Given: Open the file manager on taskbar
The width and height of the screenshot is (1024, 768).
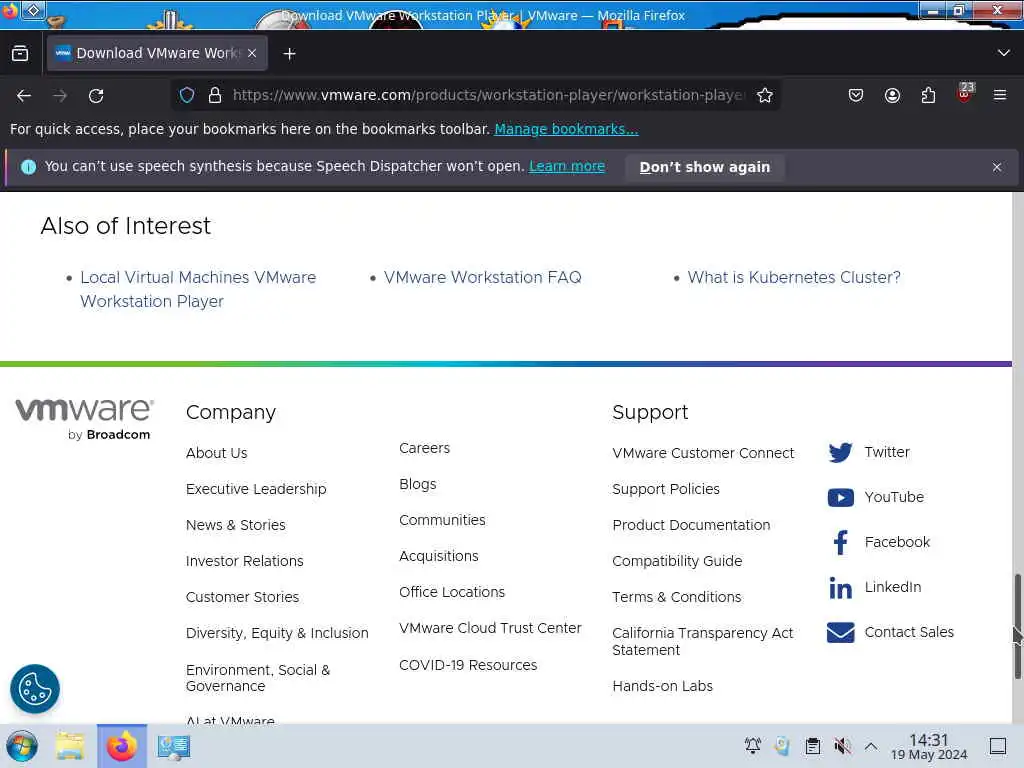Looking at the screenshot, I should pyautogui.click(x=70, y=746).
